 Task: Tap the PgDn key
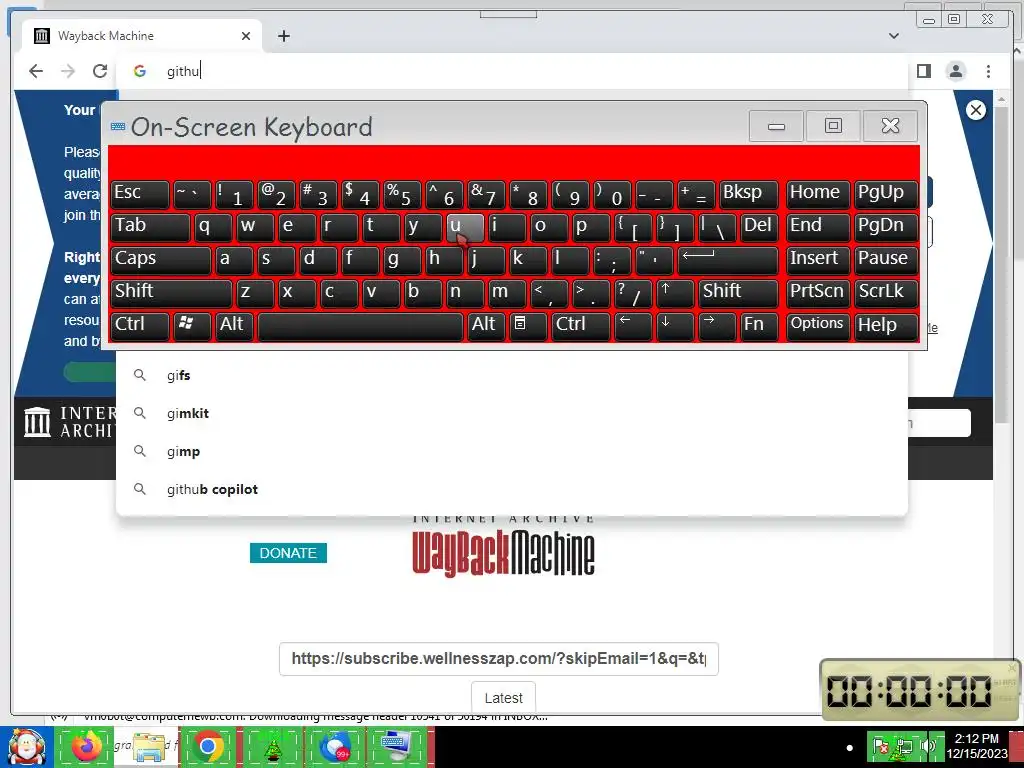click(886, 227)
